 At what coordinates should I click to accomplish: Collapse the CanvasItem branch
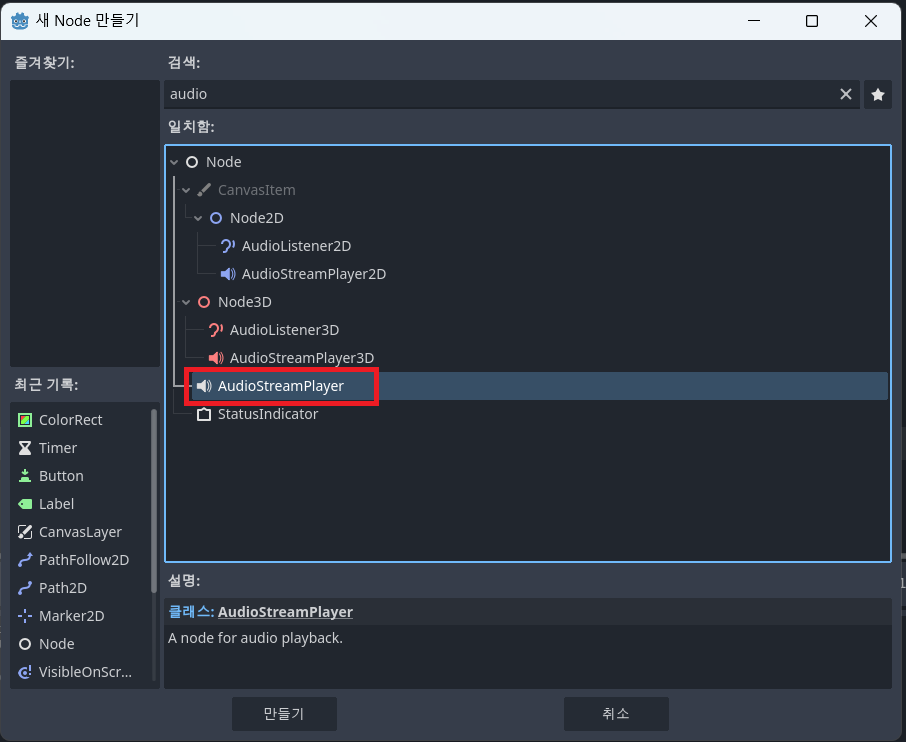(186, 190)
